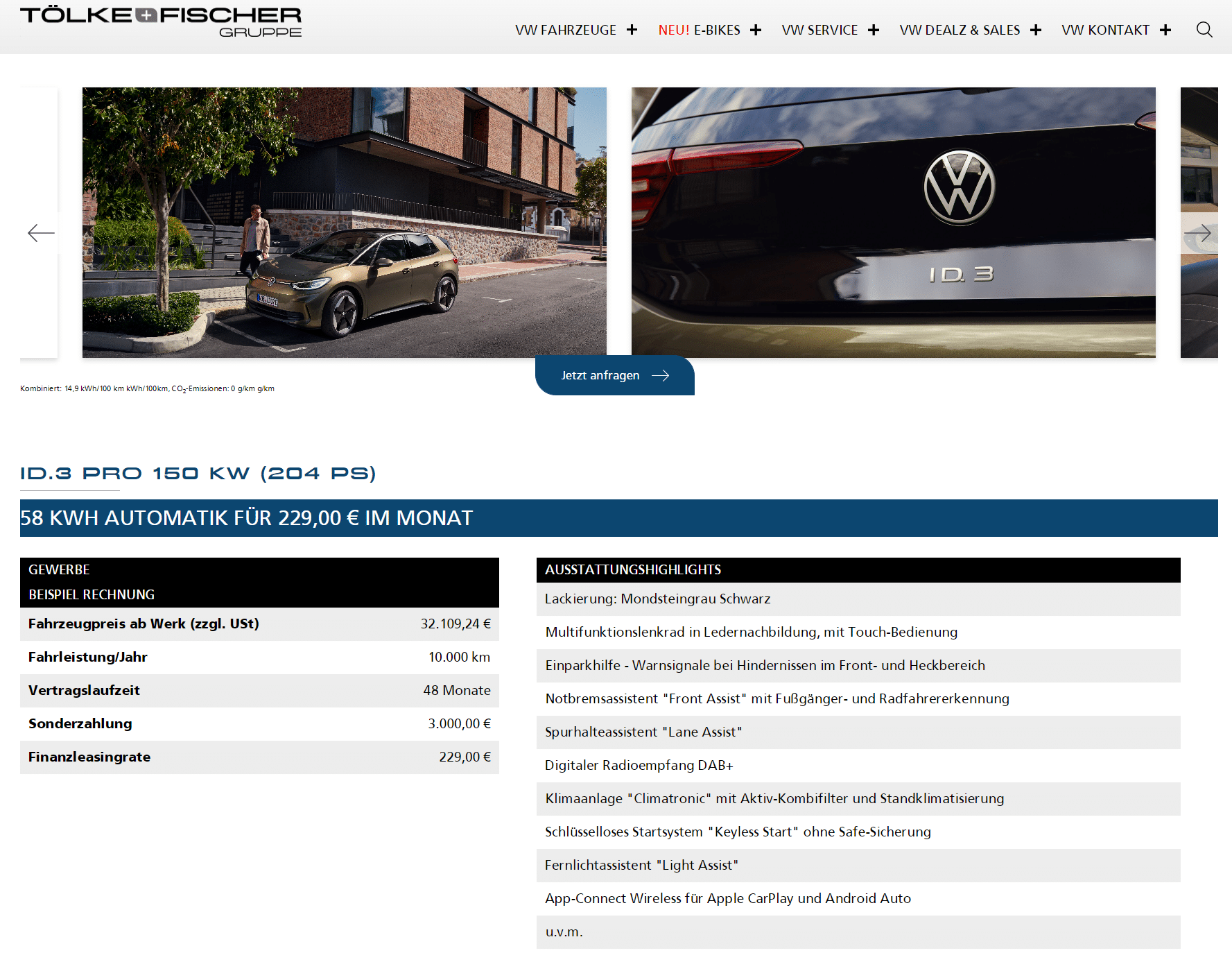The width and height of the screenshot is (1232, 962).
Task: Expand VW Dealz & Sales plus icon
Action: (1036, 30)
